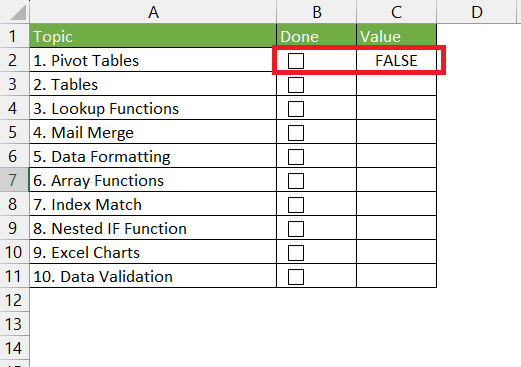Select row 7 header
Image resolution: width=521 pixels, height=367 pixels.
[x=14, y=180]
